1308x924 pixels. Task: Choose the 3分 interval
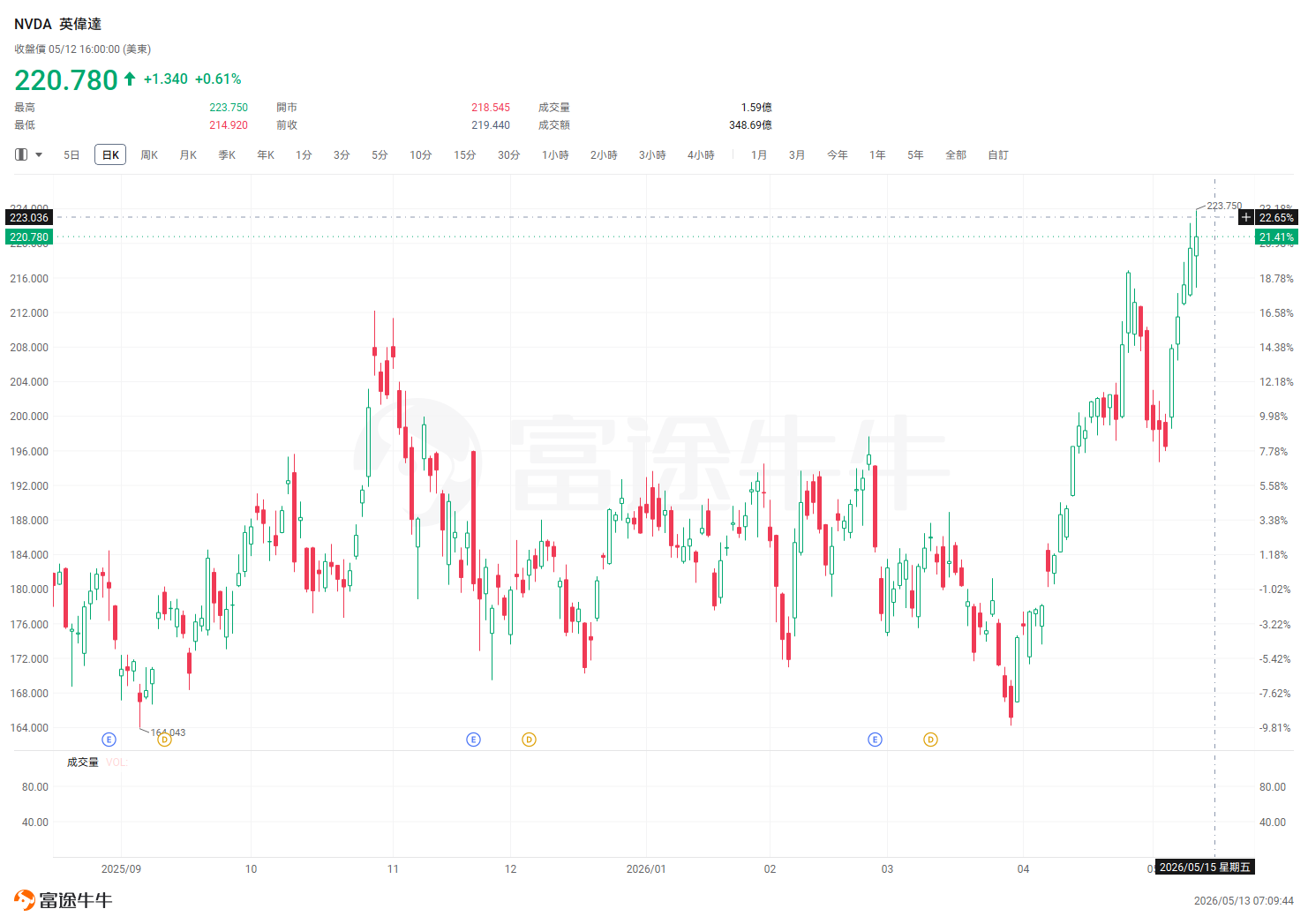(x=342, y=155)
